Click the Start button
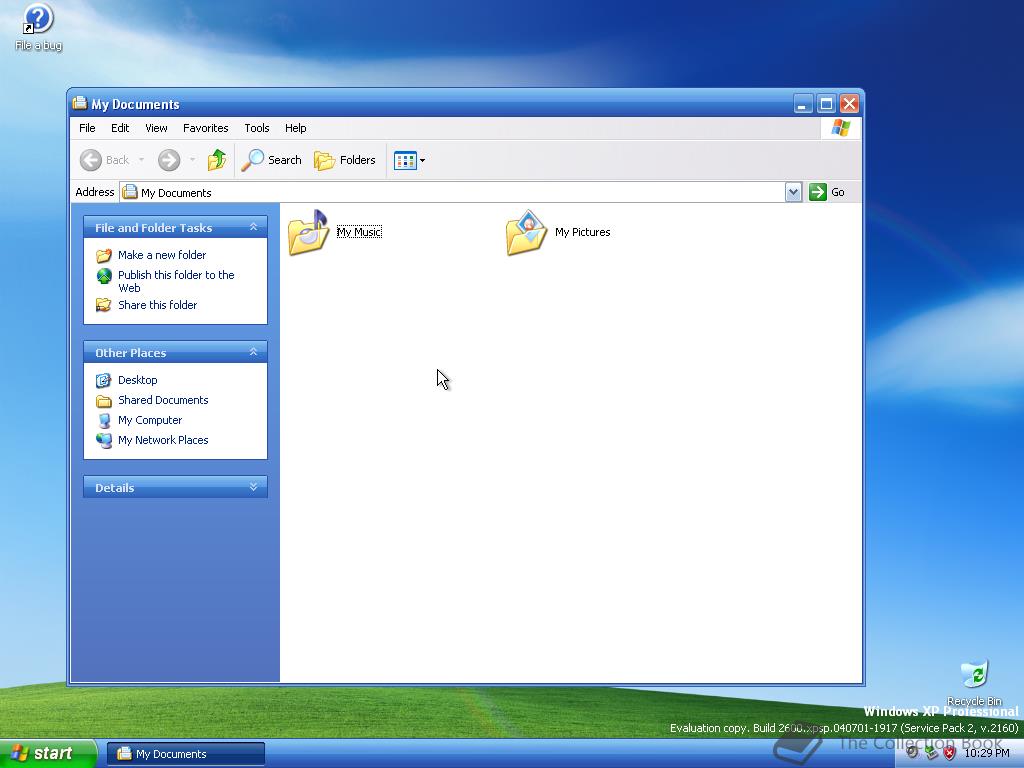This screenshot has height=768, width=1024. [x=48, y=754]
